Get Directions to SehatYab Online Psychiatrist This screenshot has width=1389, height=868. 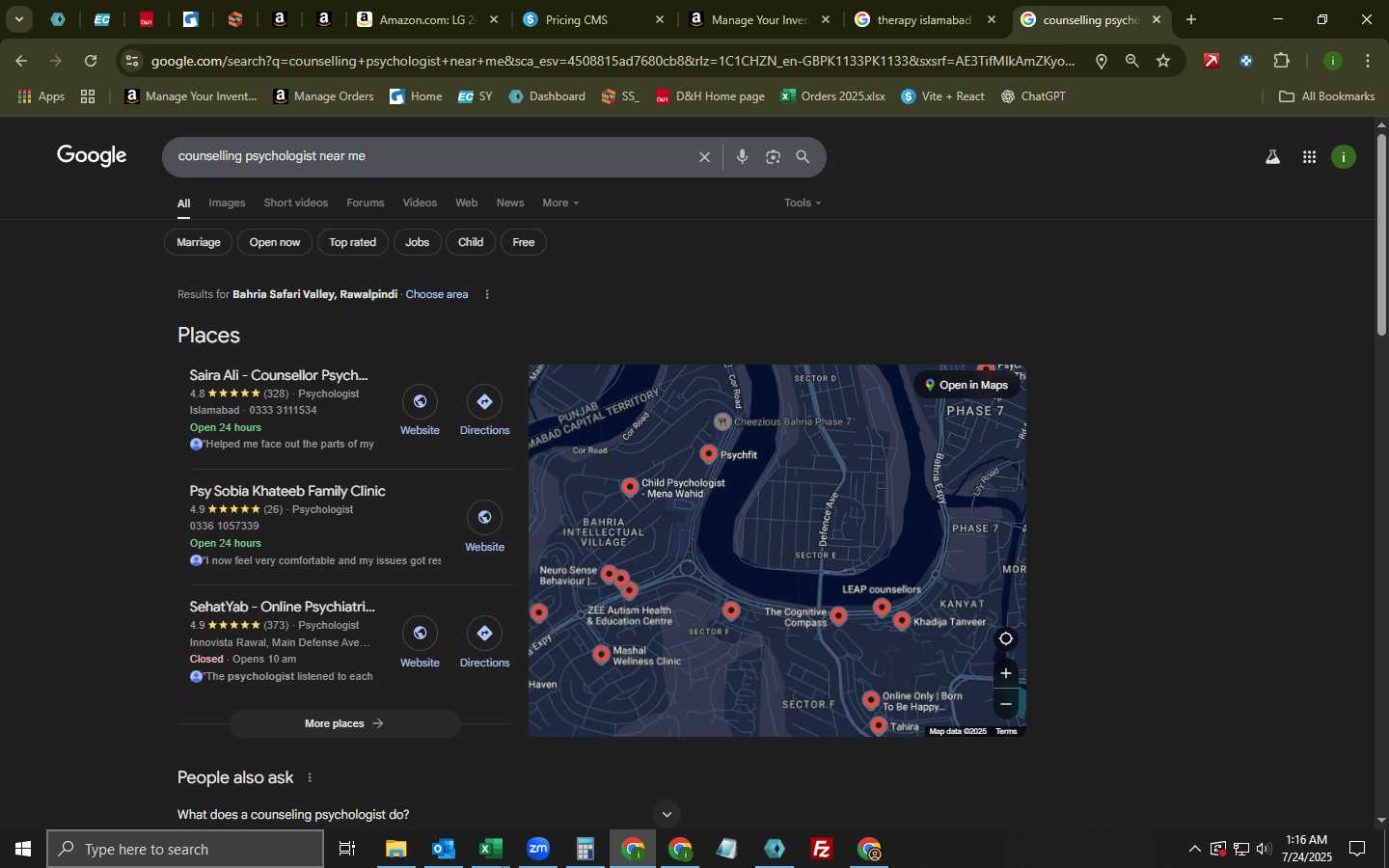(x=484, y=634)
